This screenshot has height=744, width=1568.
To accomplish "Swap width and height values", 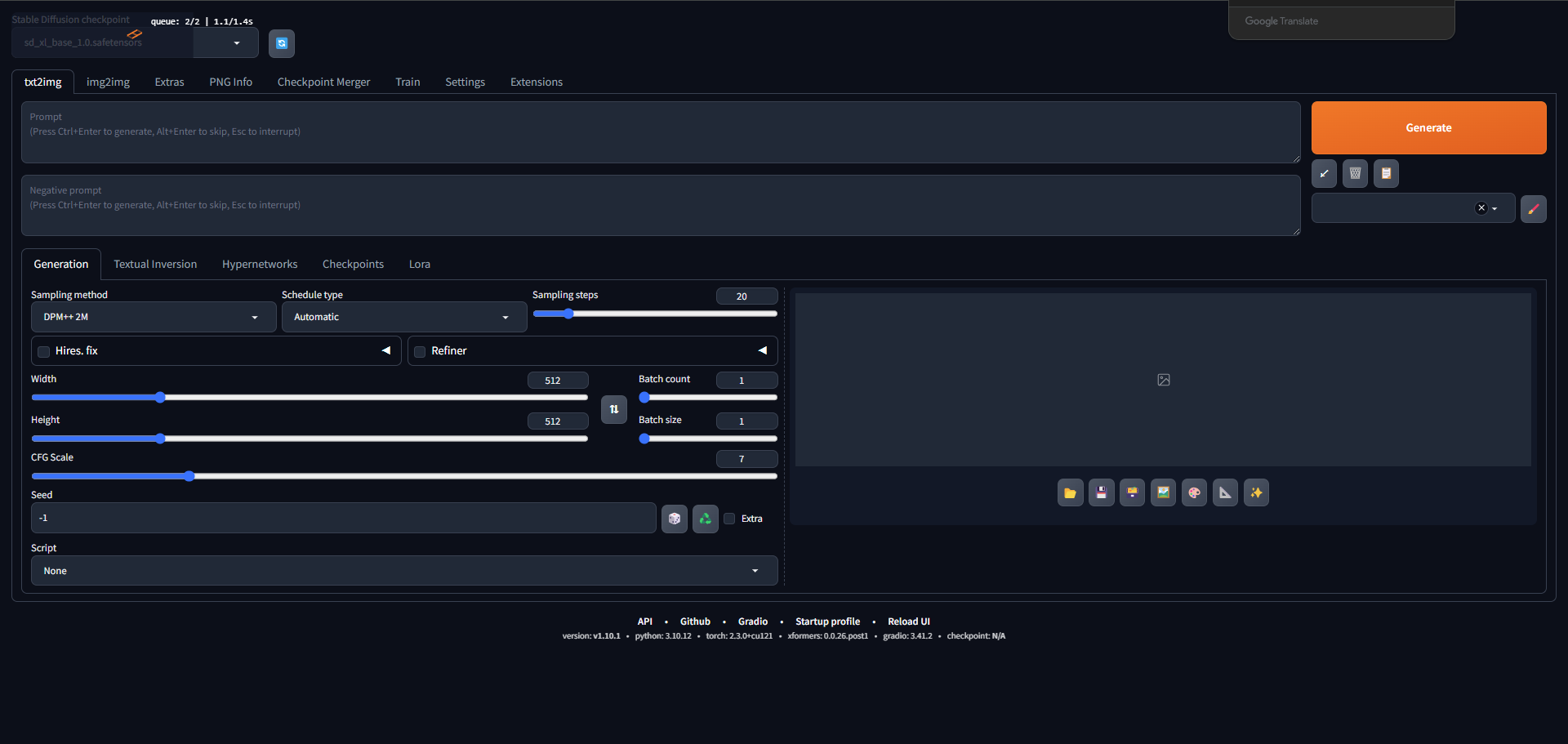I will [614, 409].
